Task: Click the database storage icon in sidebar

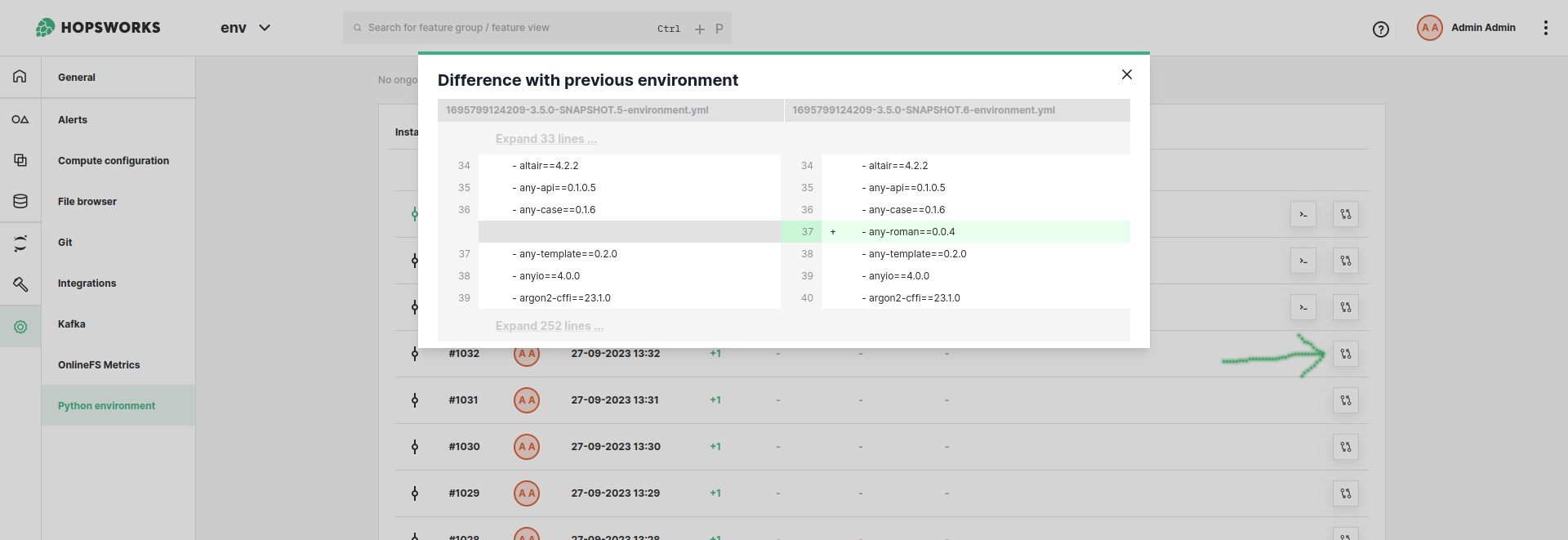Action: [20, 201]
